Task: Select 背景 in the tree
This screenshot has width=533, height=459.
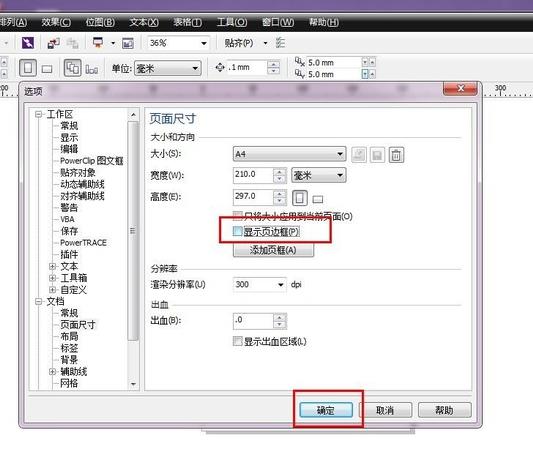Action: click(x=69, y=360)
